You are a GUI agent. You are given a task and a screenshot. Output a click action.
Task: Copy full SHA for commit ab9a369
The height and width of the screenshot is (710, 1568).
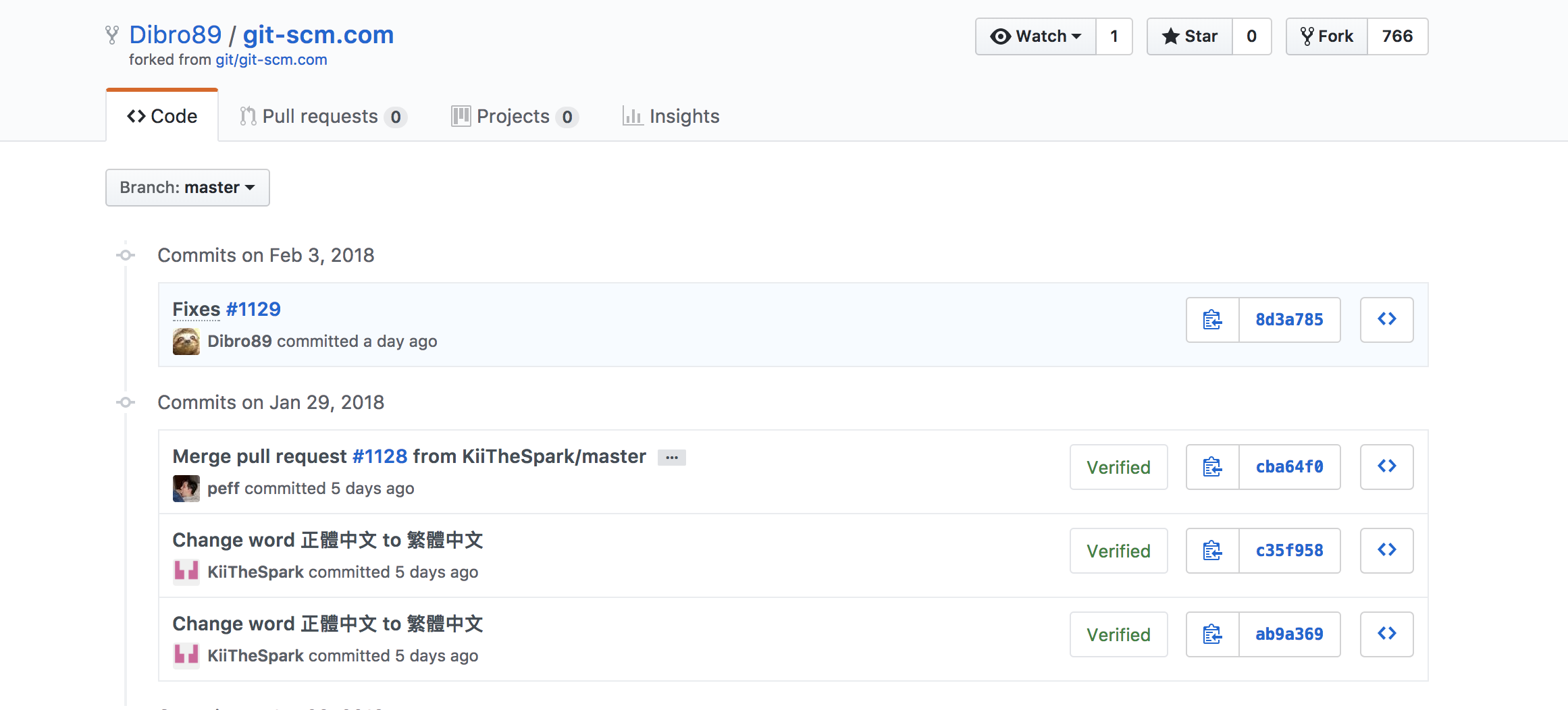1213,634
